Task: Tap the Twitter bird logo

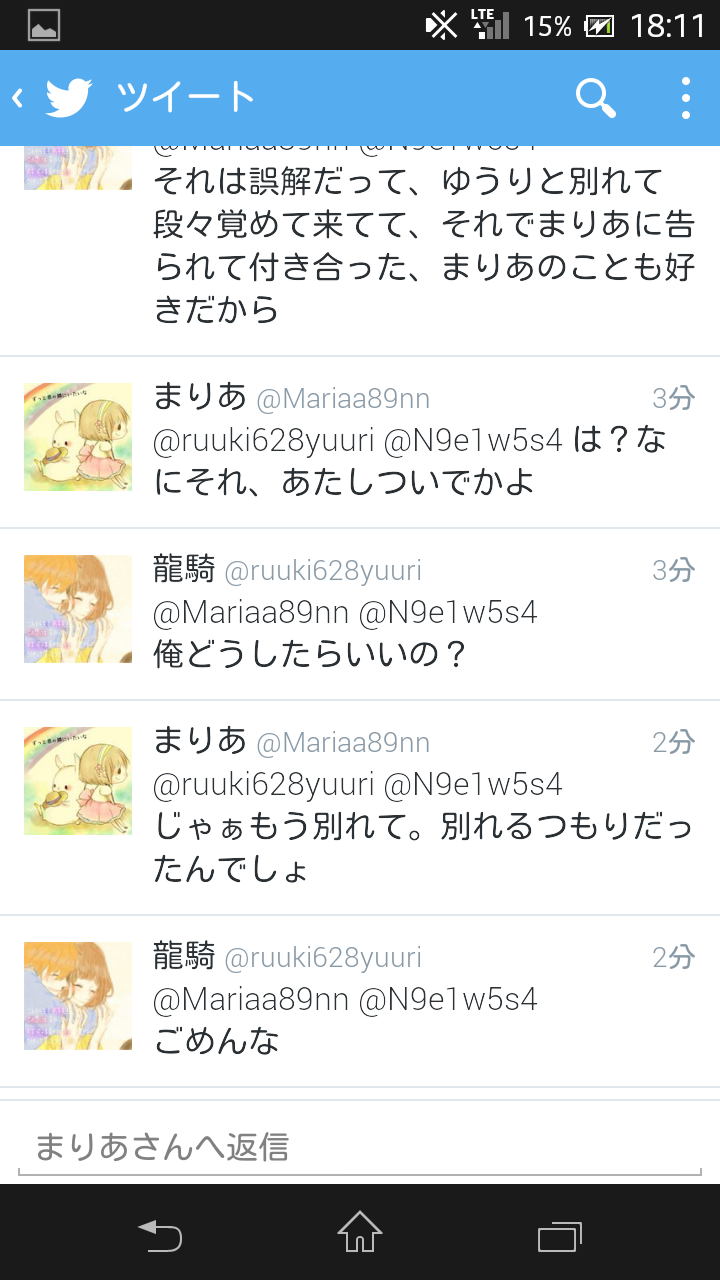Action: 69,98
